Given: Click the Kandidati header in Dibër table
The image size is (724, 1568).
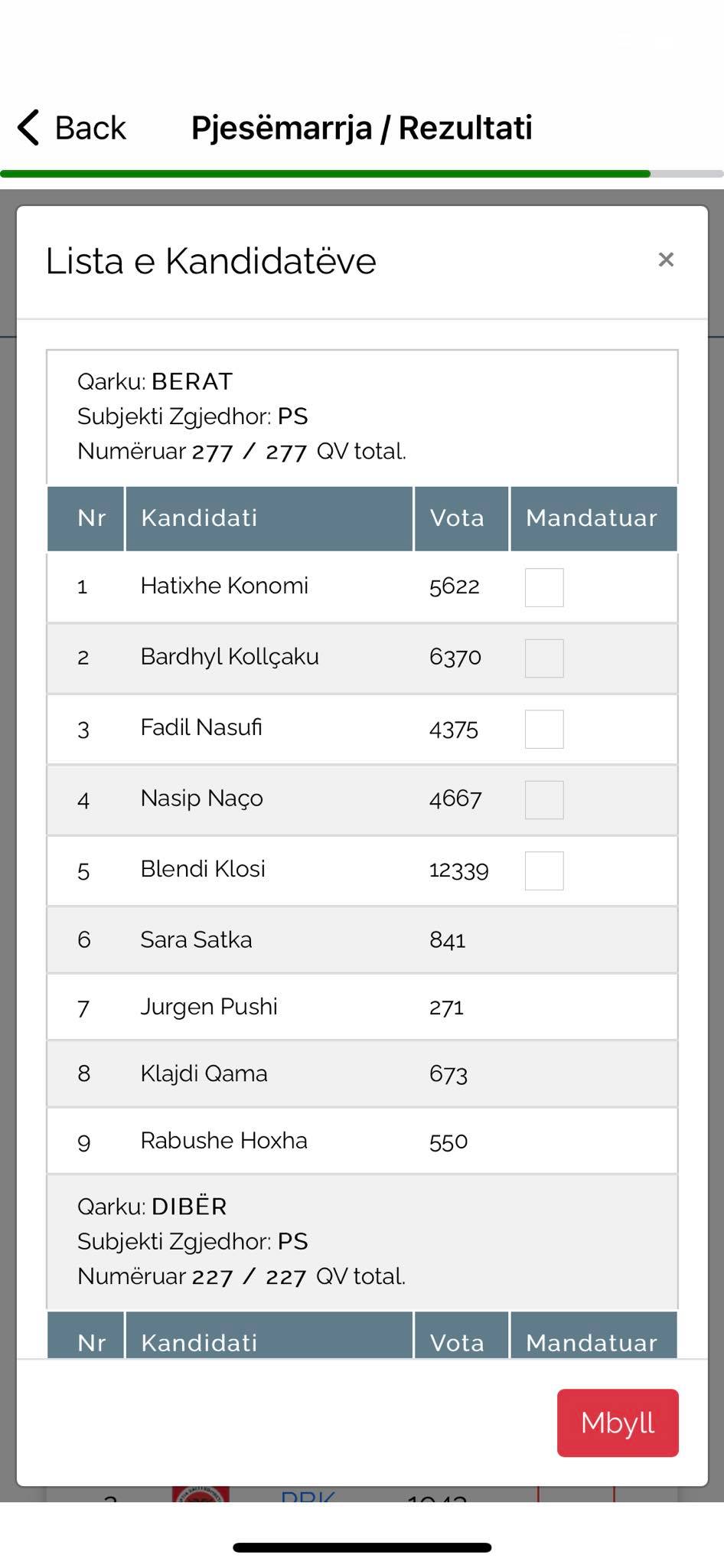Looking at the screenshot, I should point(199,1342).
